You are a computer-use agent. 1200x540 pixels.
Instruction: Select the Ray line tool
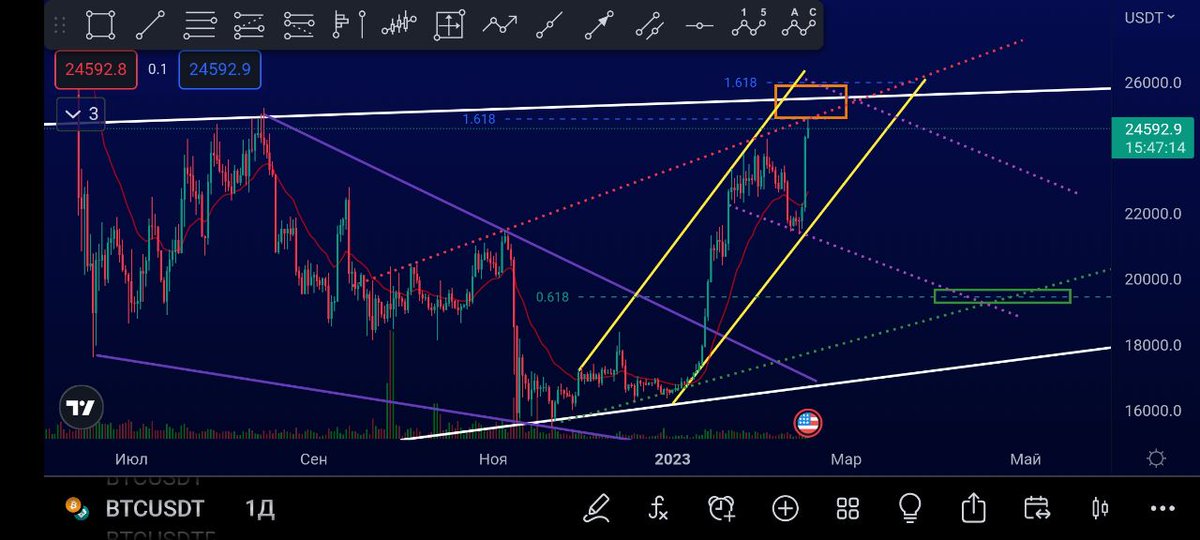tap(550, 24)
